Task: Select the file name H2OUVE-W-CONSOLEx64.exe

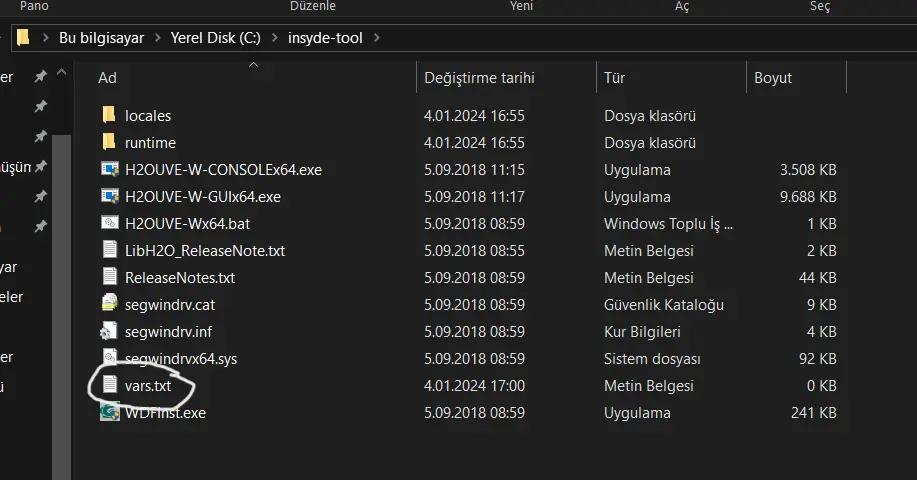Action: [223, 170]
